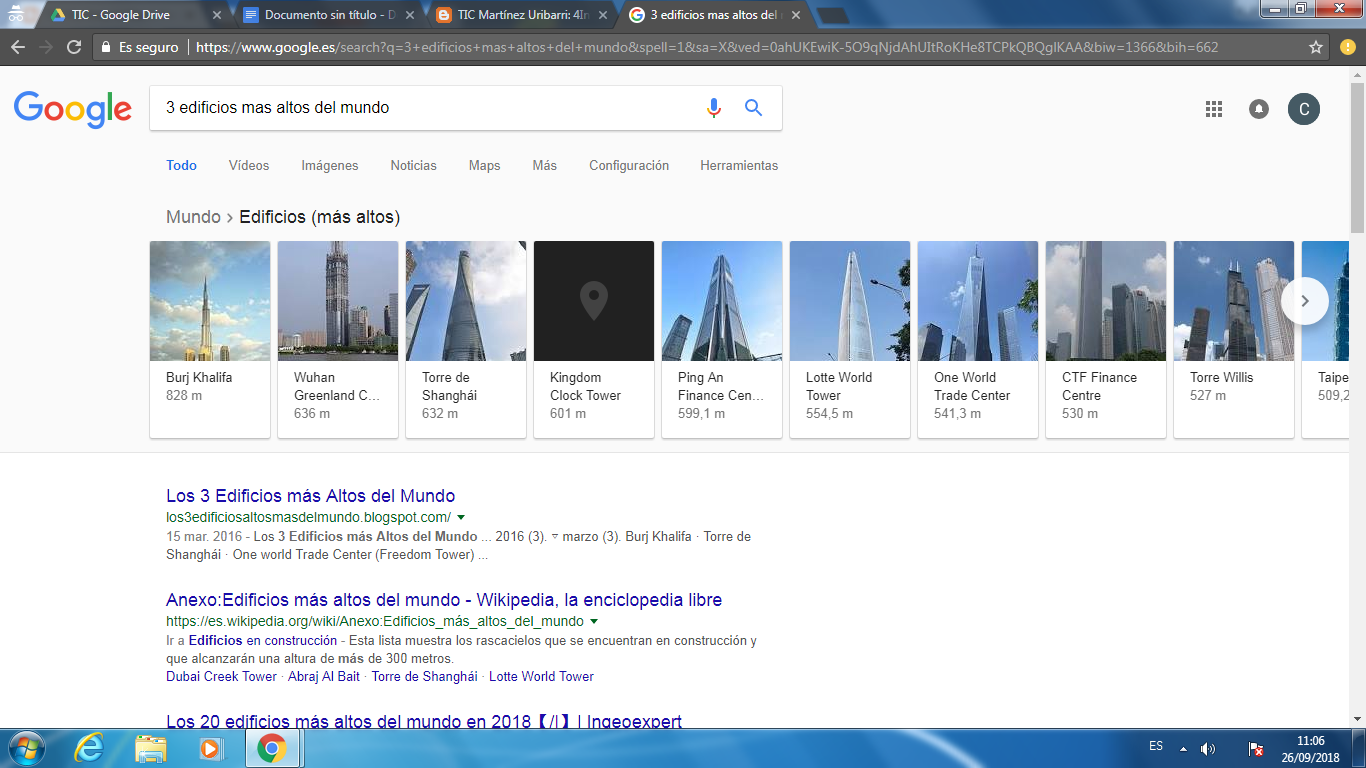Show hidden tray icons arrow
The height and width of the screenshot is (768, 1366).
[1183, 748]
